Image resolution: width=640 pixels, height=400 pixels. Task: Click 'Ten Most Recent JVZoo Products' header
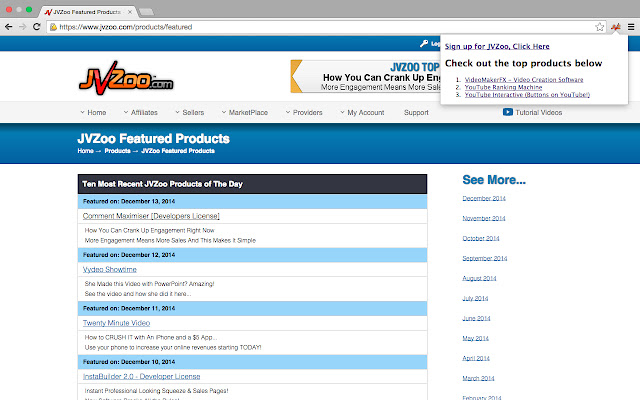[252, 184]
